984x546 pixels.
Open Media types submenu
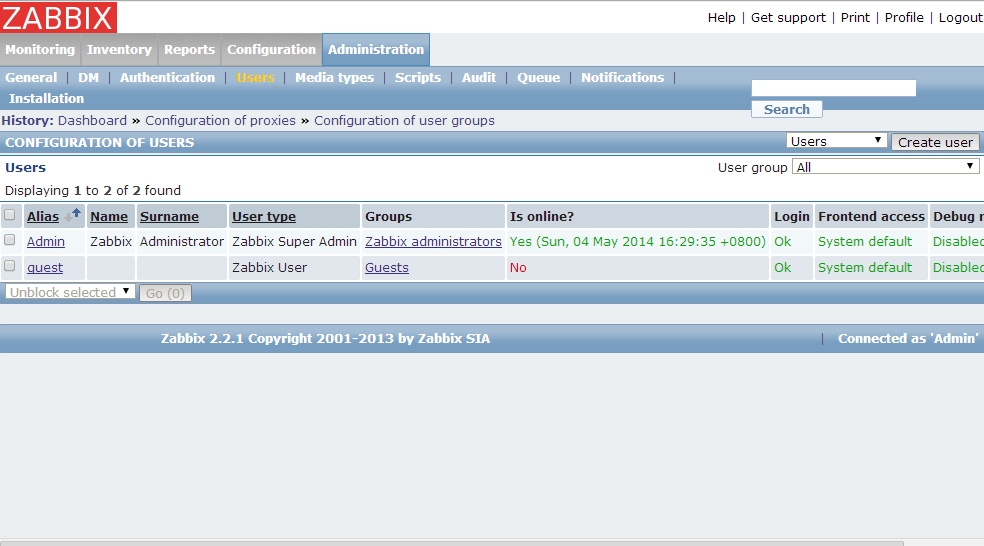334,78
